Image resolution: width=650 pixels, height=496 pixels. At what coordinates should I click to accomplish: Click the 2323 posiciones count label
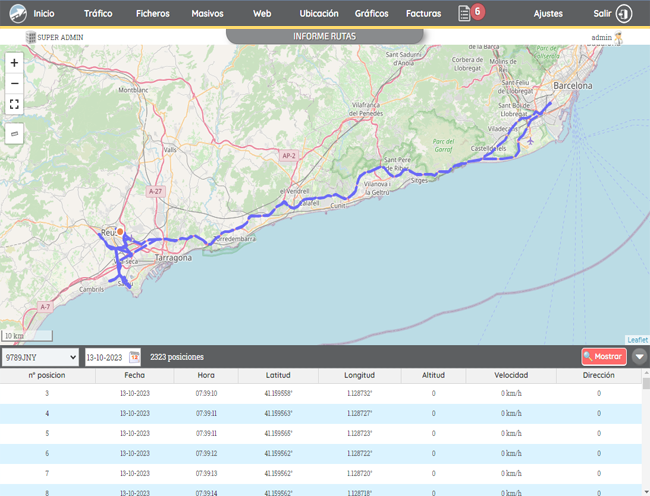coord(177,357)
